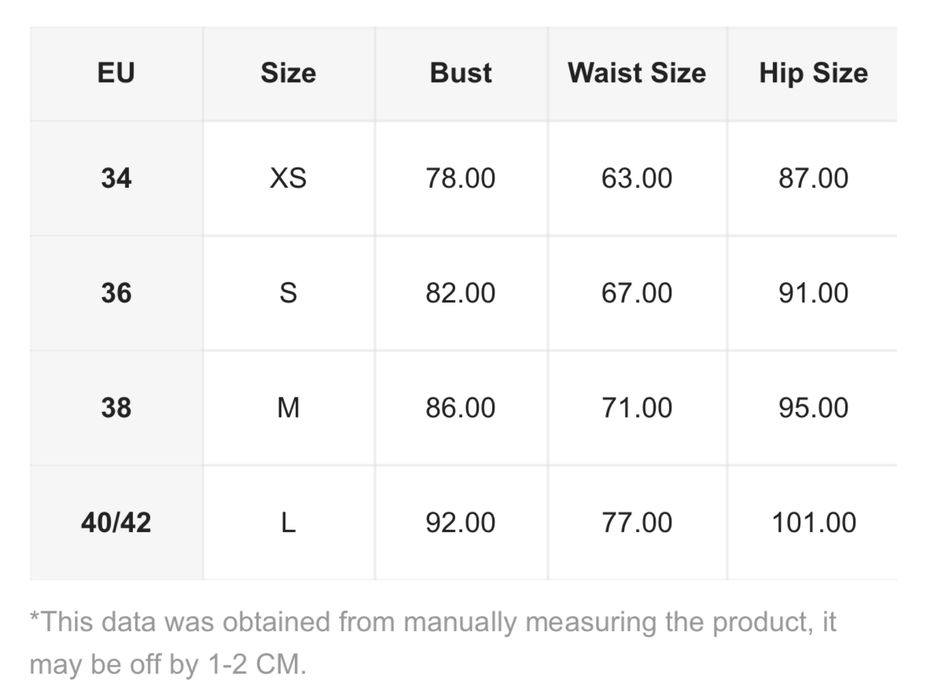Click the M size cell
Image resolution: width=927 pixels, height=699 pixels.
pos(288,408)
